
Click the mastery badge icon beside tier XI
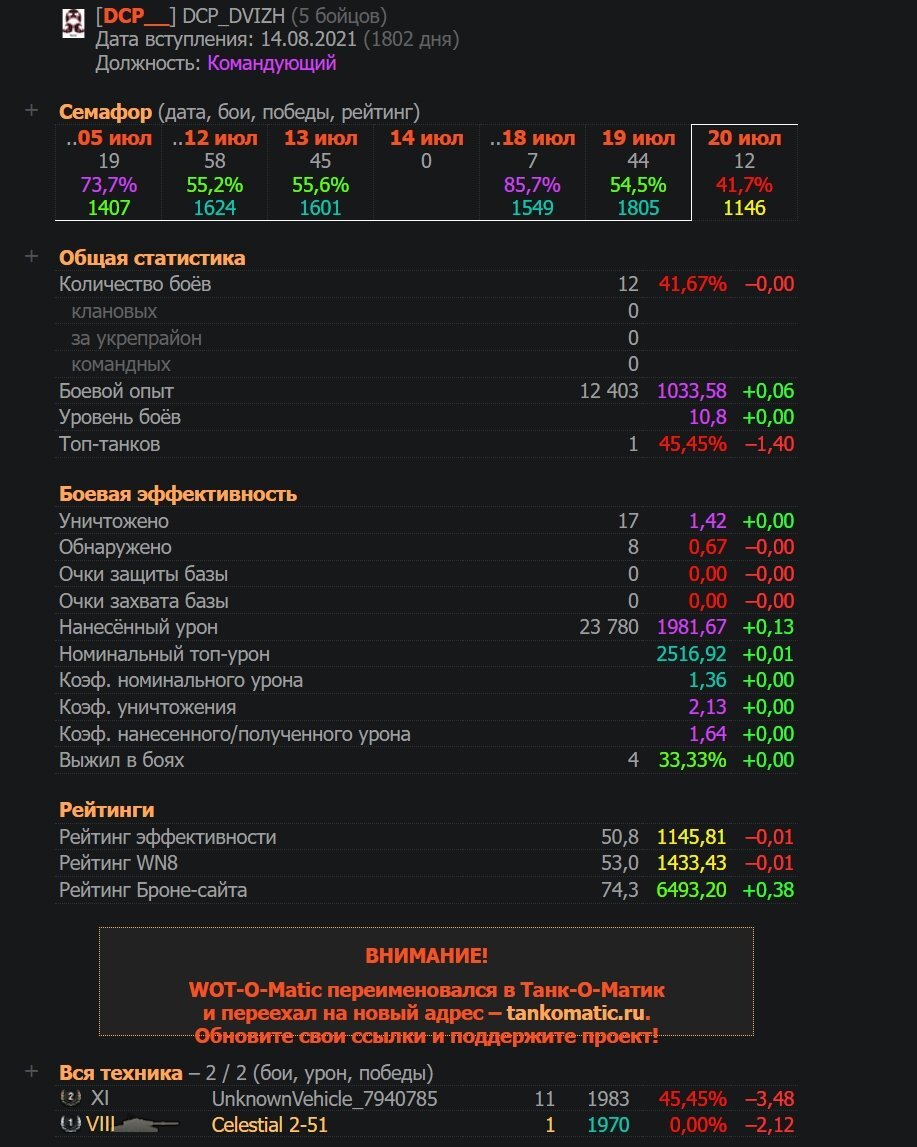(x=70, y=1097)
